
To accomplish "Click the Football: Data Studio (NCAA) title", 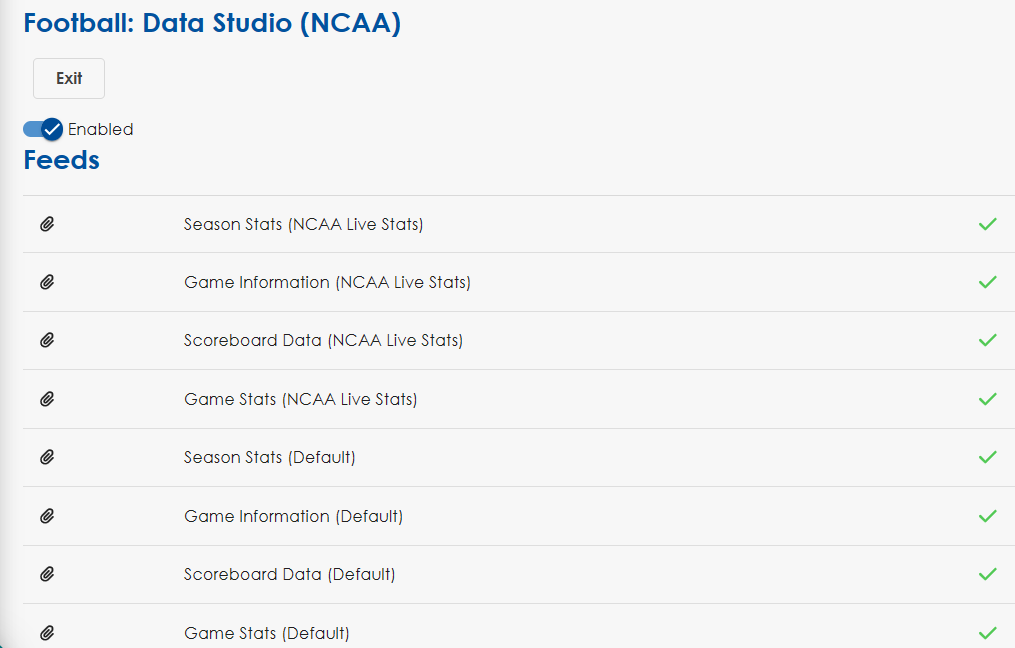I will pos(212,23).
